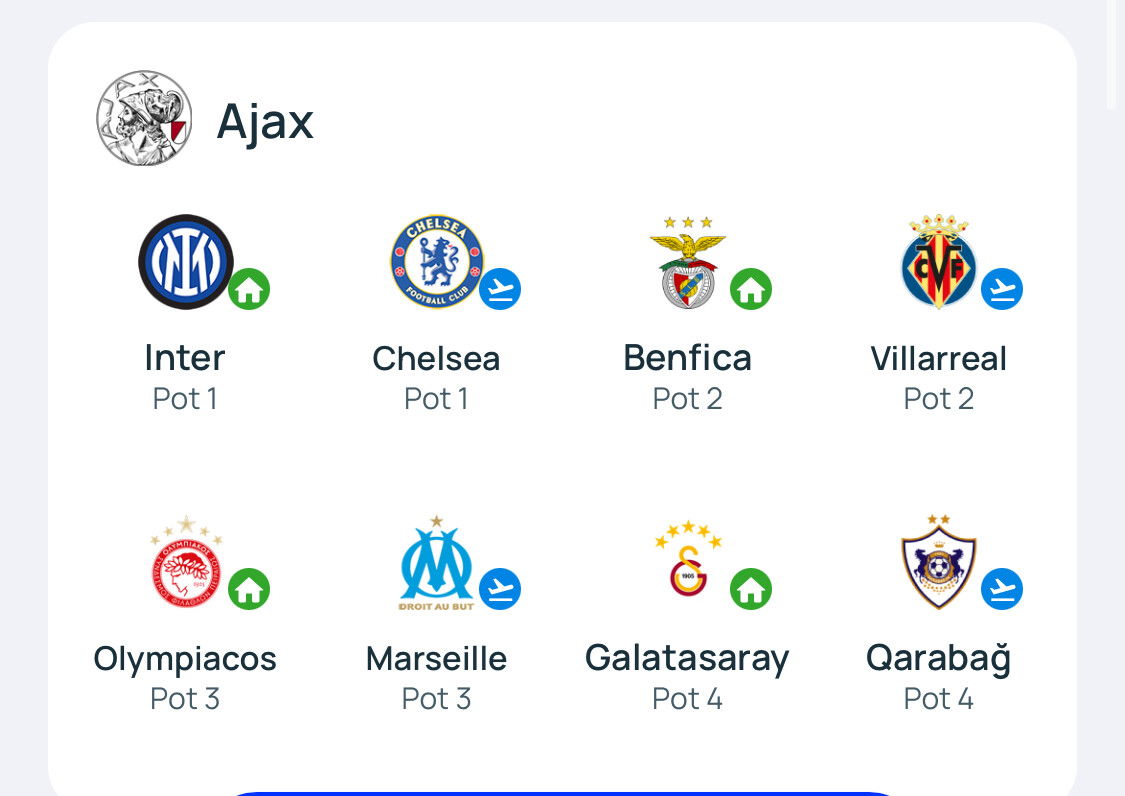Open the Inter club logo
1125x796 pixels.
click(x=186, y=262)
